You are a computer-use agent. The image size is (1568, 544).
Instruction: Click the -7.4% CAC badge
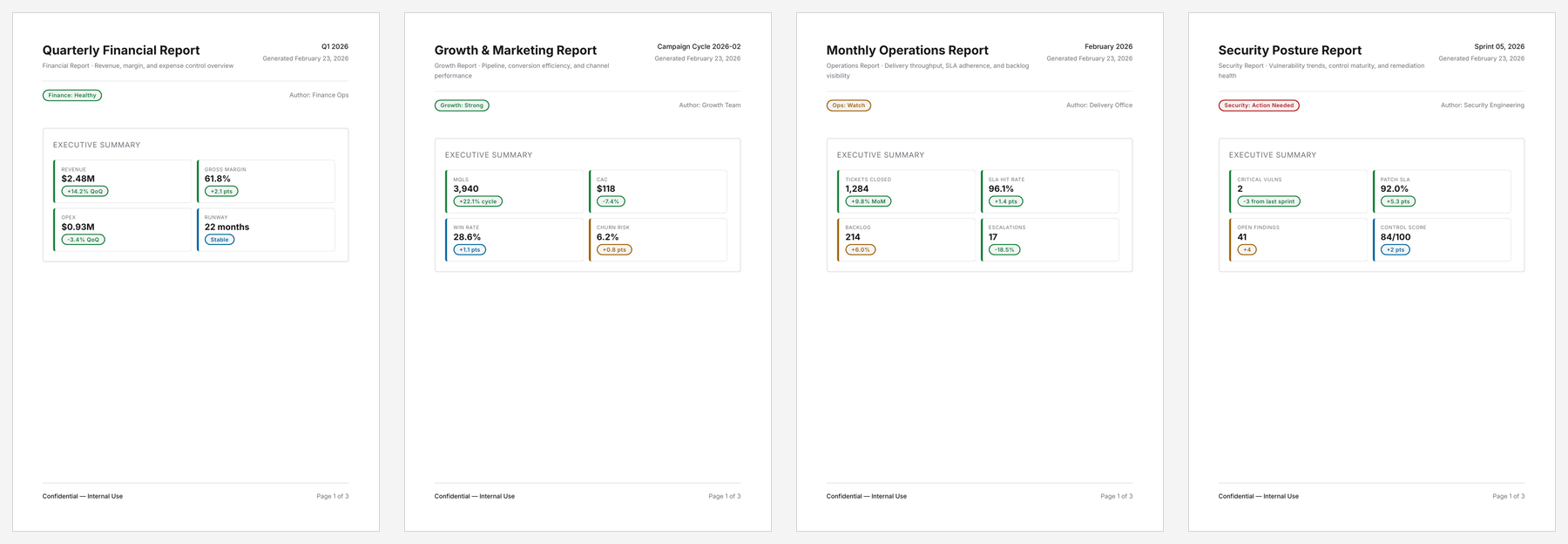611,201
